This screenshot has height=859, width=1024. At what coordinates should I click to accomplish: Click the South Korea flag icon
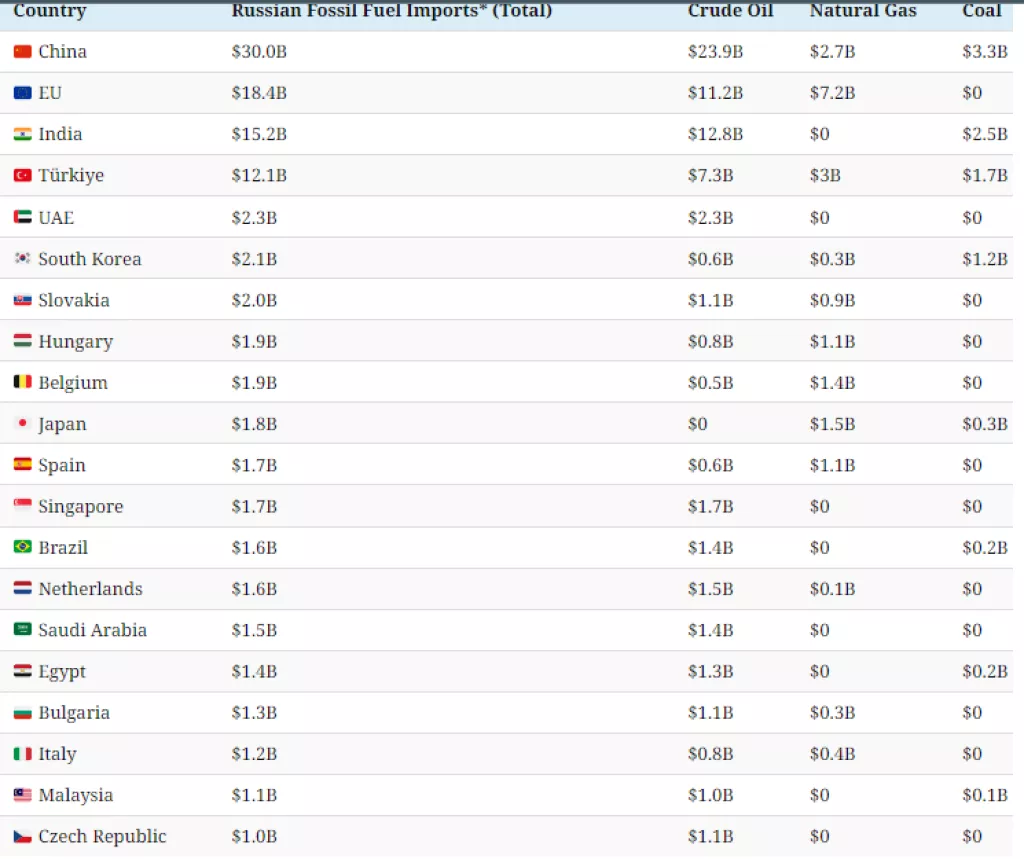(x=22, y=259)
